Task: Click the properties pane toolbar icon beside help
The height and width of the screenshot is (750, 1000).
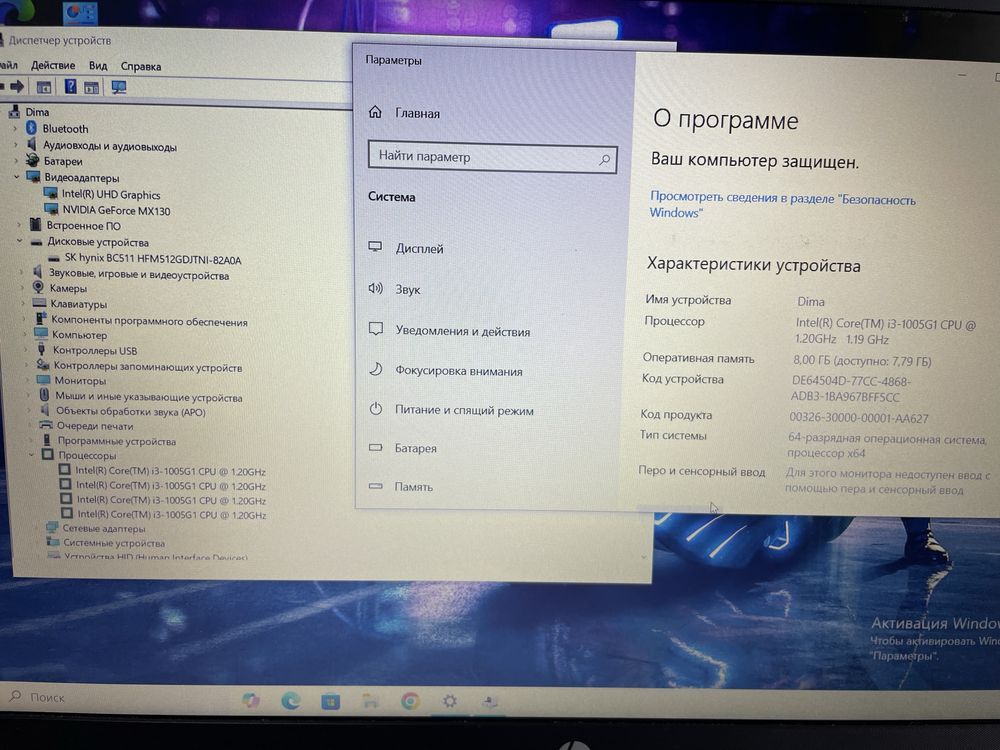Action: coord(92,87)
